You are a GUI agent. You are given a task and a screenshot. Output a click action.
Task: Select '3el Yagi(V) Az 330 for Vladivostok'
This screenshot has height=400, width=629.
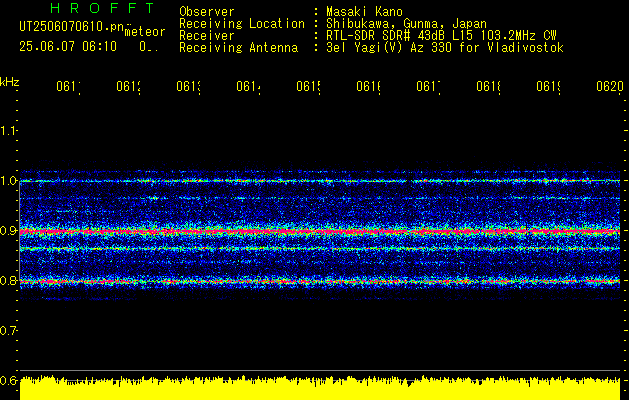(445, 48)
